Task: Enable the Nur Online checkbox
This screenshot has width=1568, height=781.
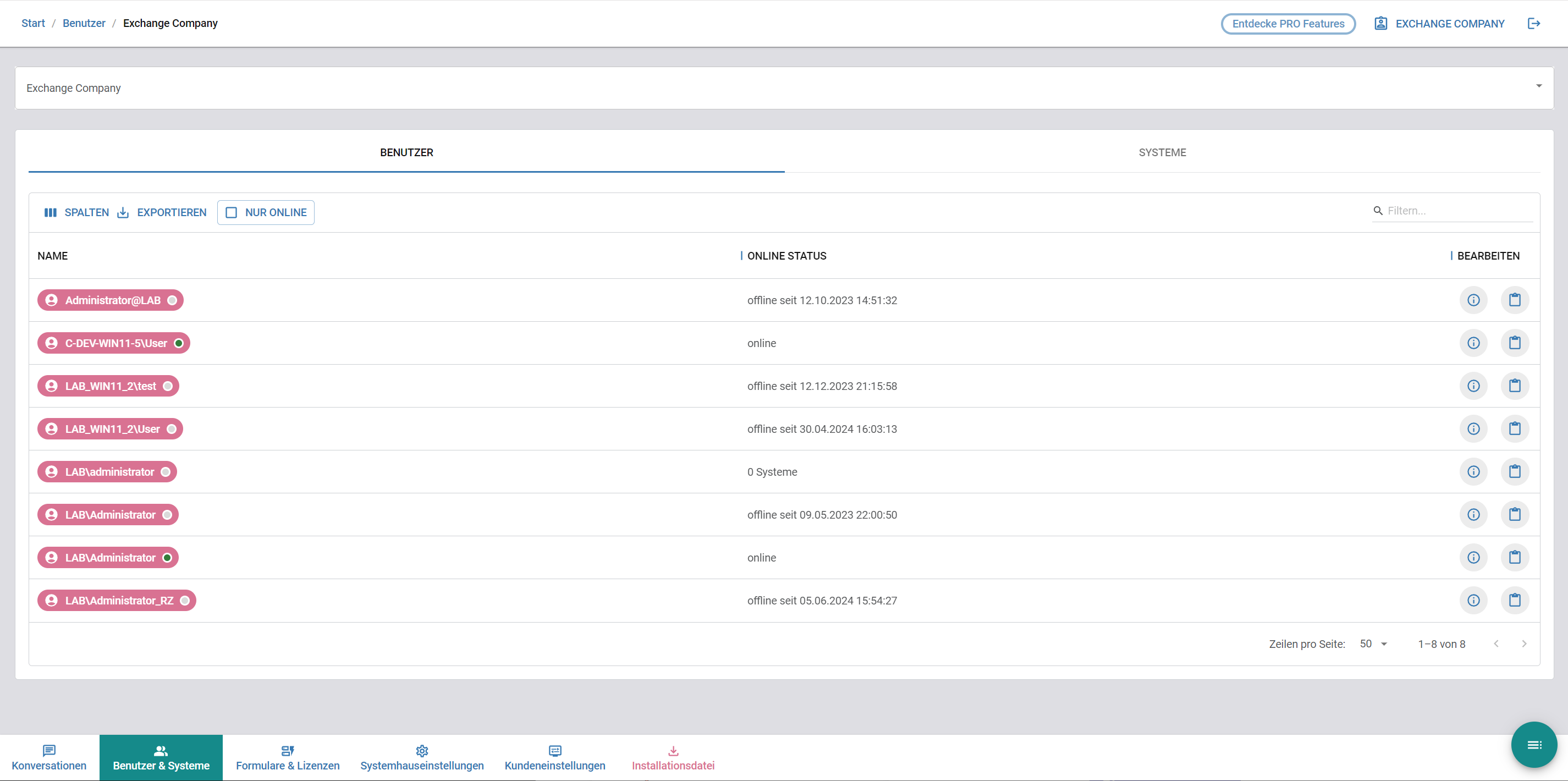Action: 232,212
